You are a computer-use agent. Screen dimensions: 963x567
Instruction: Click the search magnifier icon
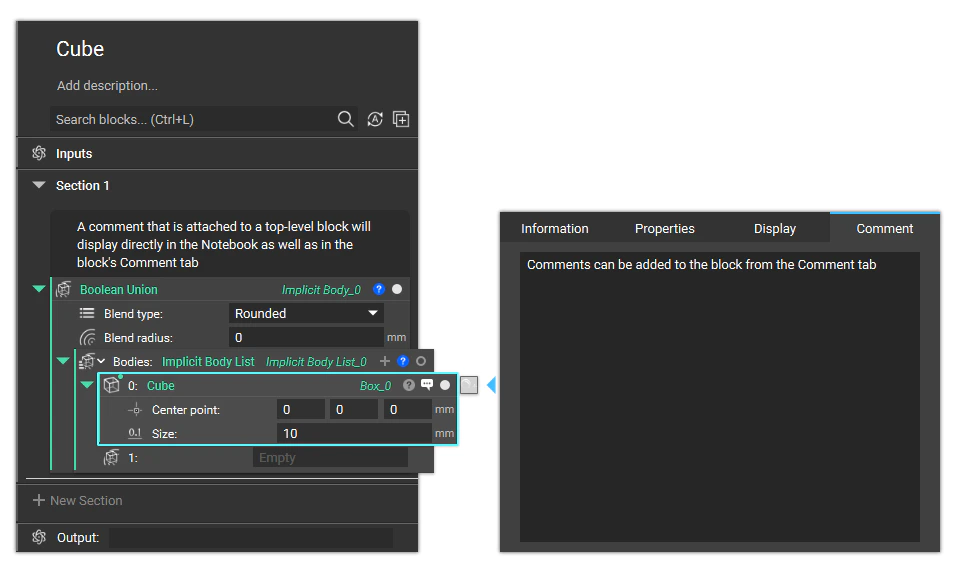click(x=346, y=119)
